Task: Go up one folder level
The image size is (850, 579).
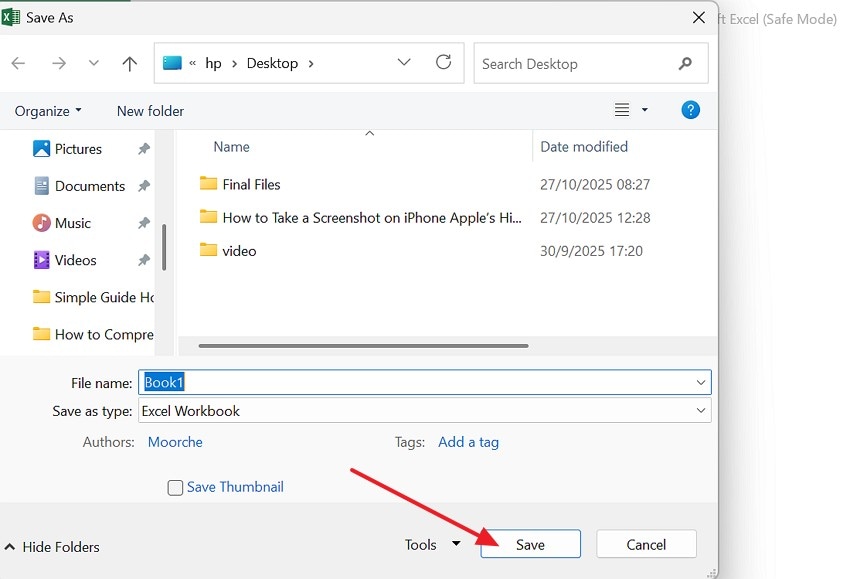Action: (129, 63)
